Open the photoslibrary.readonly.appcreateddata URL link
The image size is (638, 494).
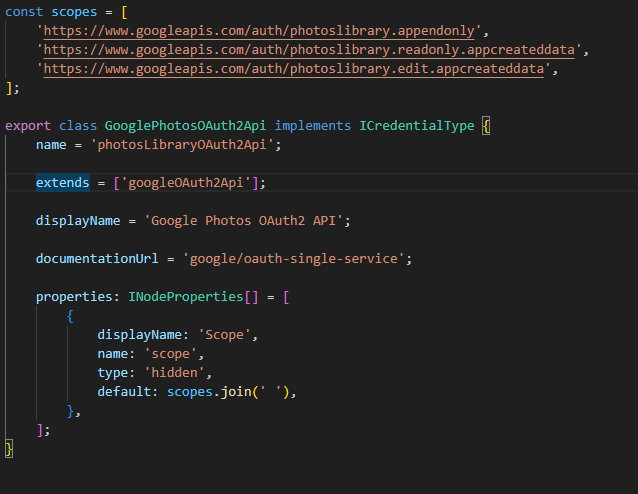[x=309, y=50]
